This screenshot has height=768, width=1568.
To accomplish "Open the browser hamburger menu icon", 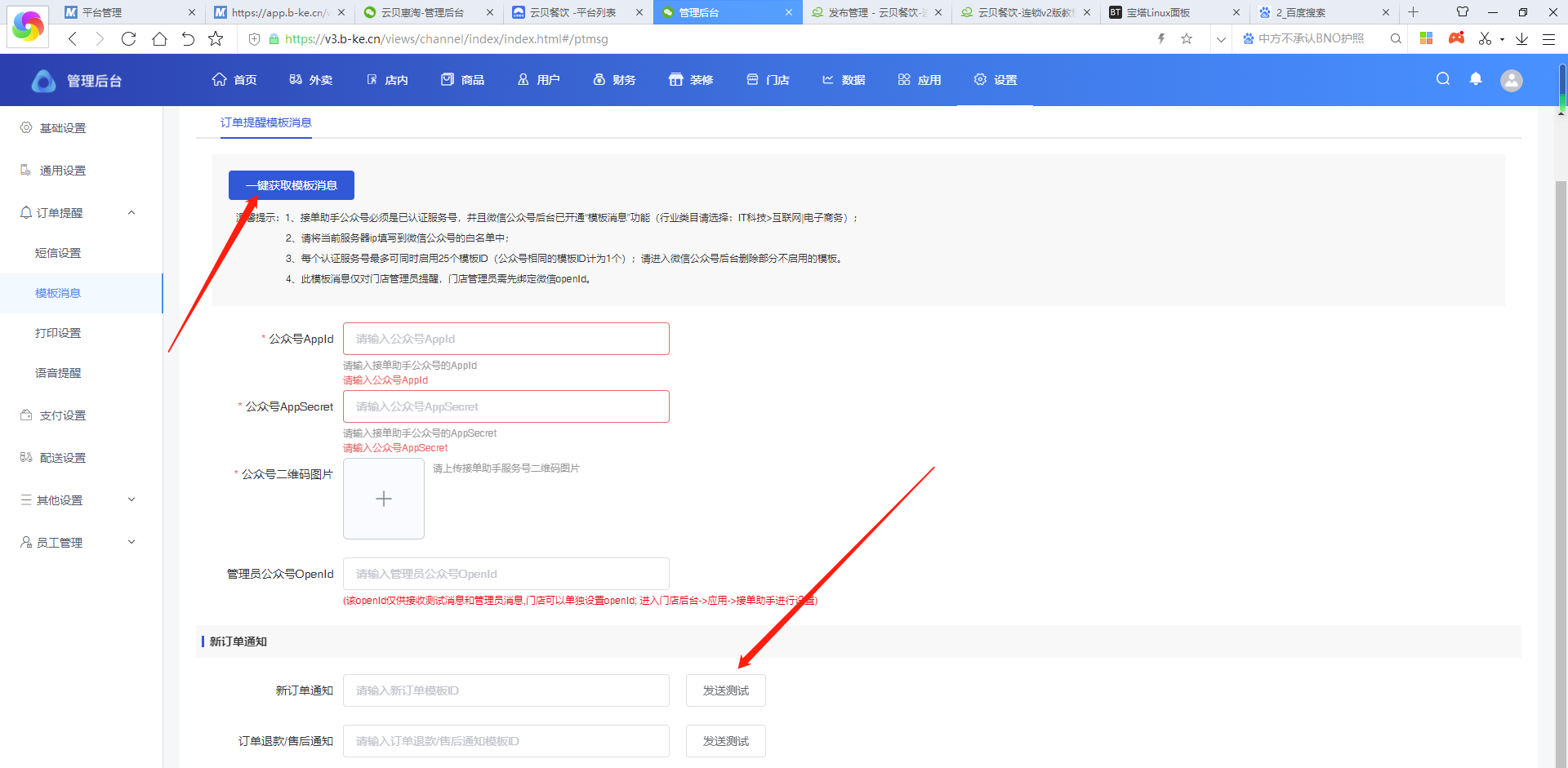I will [x=1548, y=38].
